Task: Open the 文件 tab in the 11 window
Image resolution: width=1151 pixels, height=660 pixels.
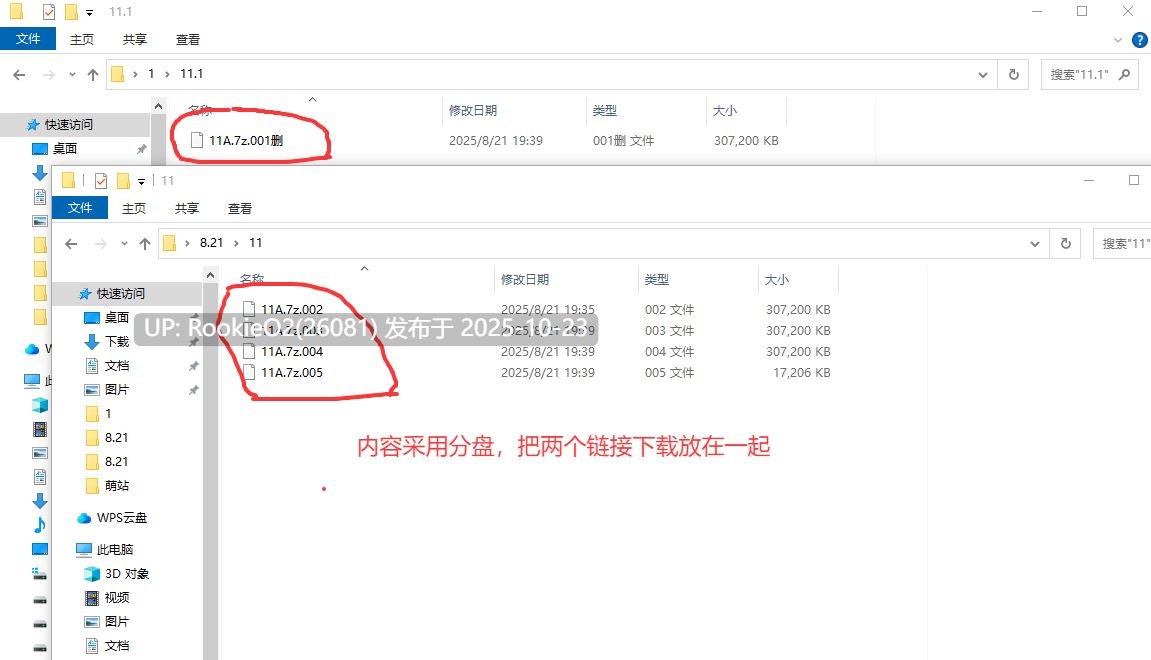Action: 80,208
